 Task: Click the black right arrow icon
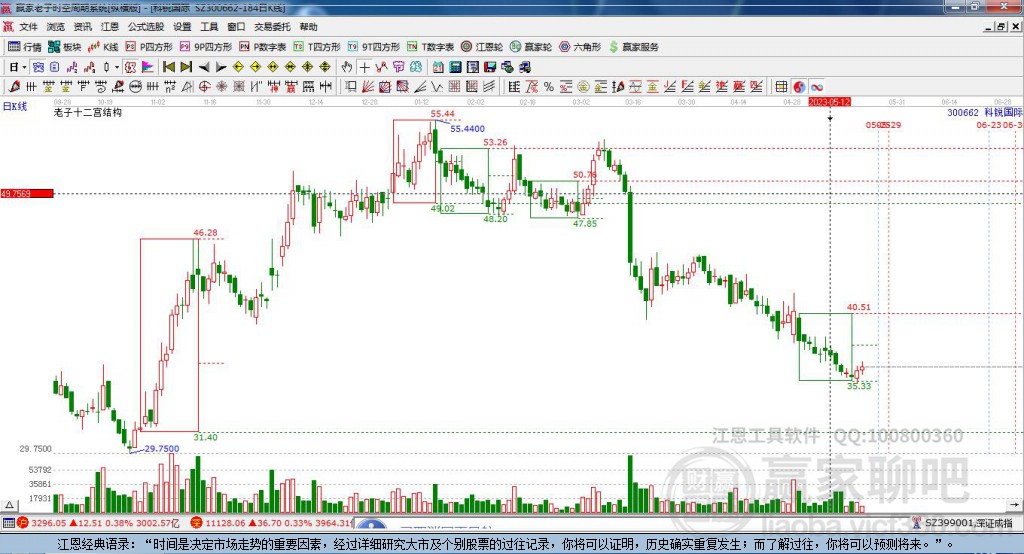pyautogui.click(x=221, y=67)
